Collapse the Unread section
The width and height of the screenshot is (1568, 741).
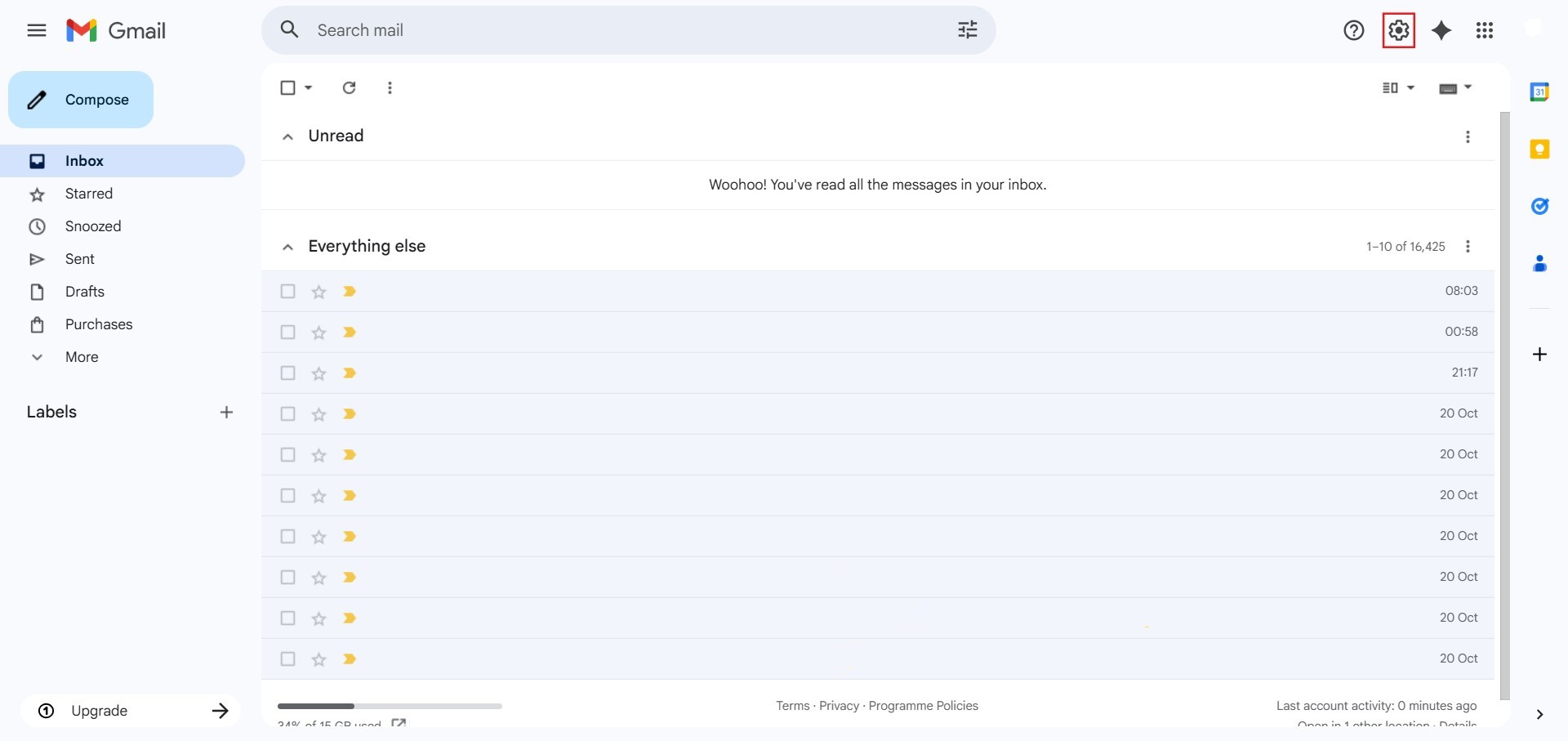click(287, 136)
